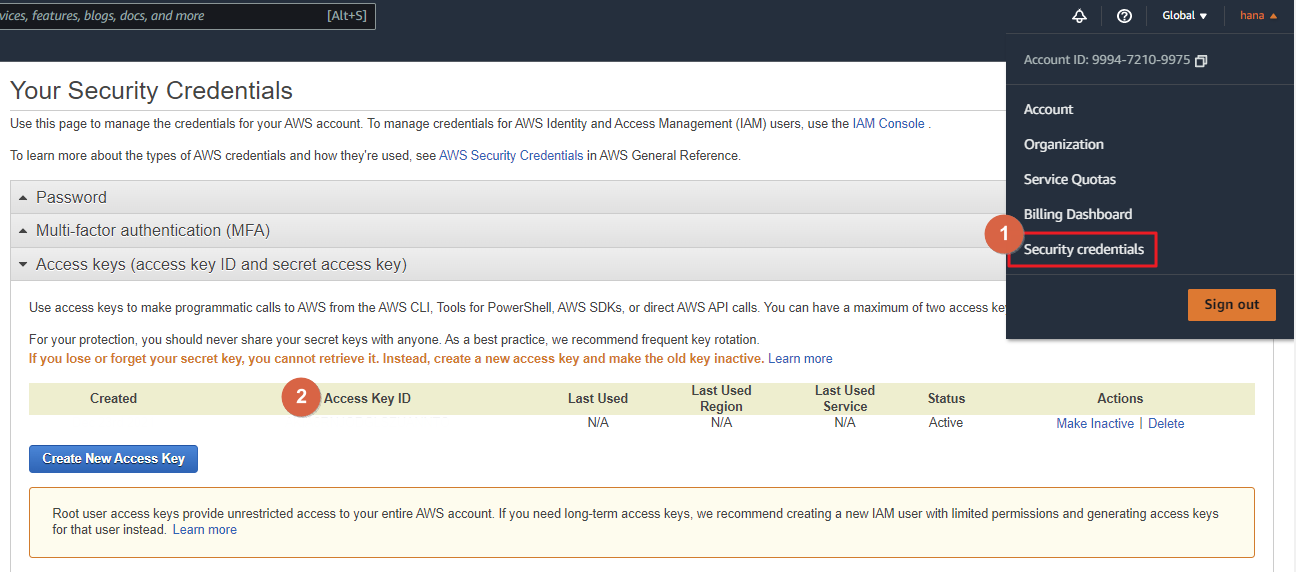Image resolution: width=1296 pixels, height=572 pixels.
Task: Click the Last Used Service column header
Action: point(845,398)
